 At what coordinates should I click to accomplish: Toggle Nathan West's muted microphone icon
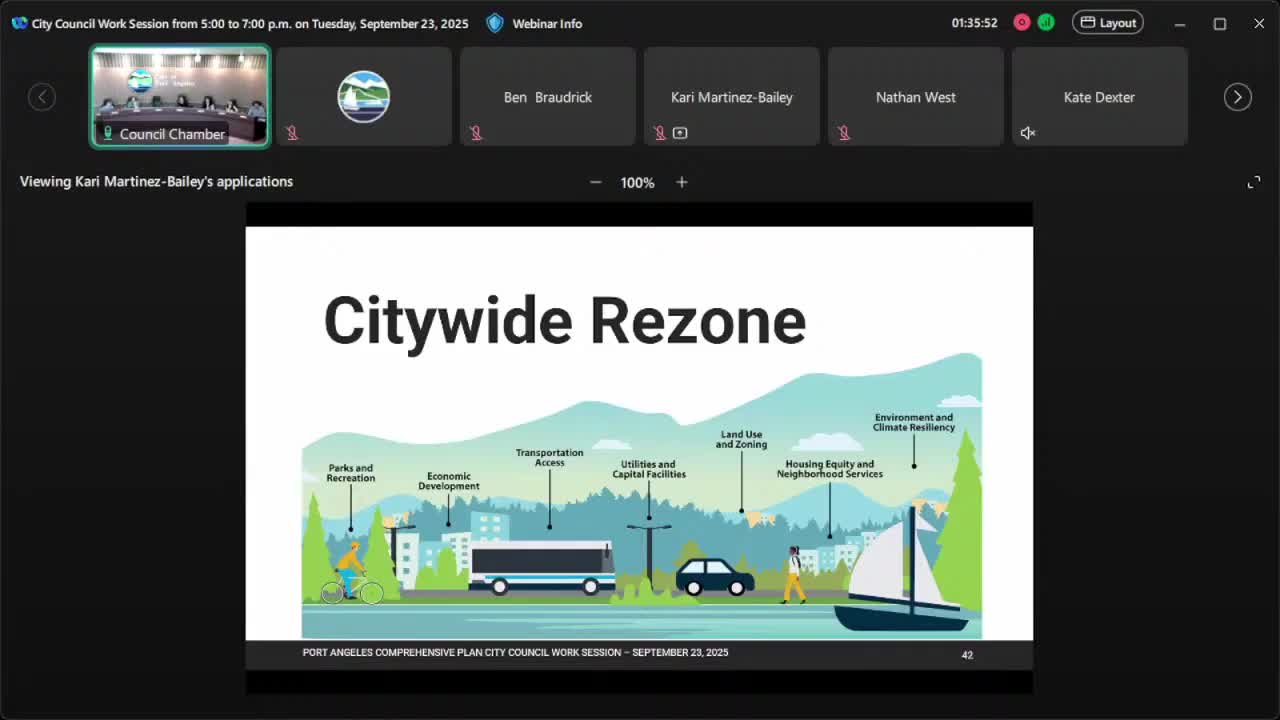pyautogui.click(x=844, y=133)
